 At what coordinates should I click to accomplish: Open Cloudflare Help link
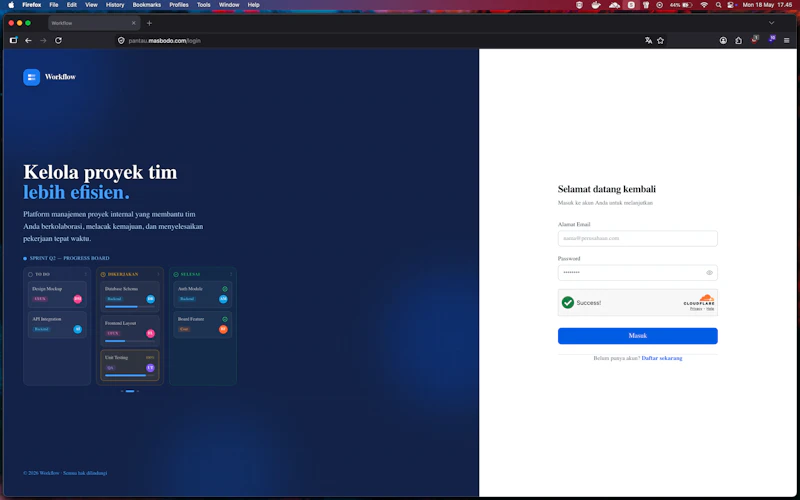pos(710,309)
